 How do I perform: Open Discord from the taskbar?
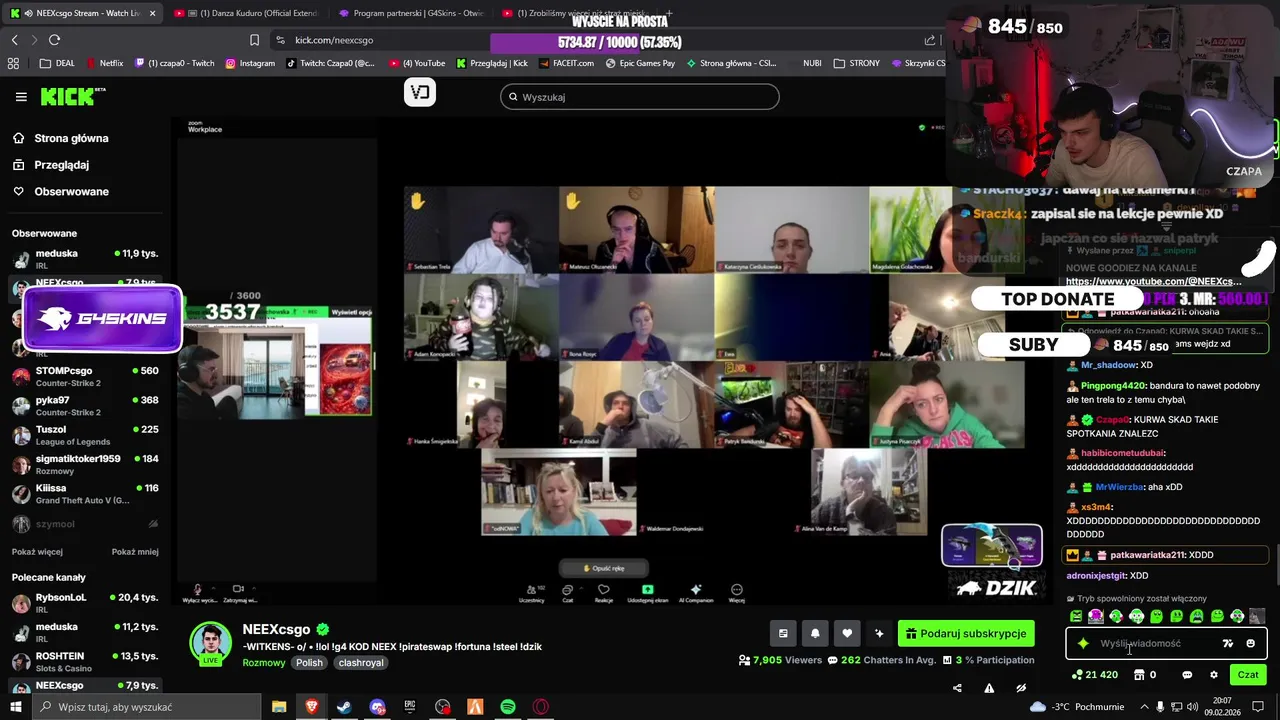click(377, 707)
